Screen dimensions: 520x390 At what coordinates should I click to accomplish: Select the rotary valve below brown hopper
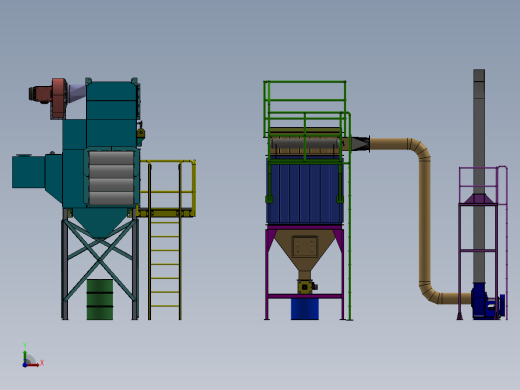pos(306,287)
